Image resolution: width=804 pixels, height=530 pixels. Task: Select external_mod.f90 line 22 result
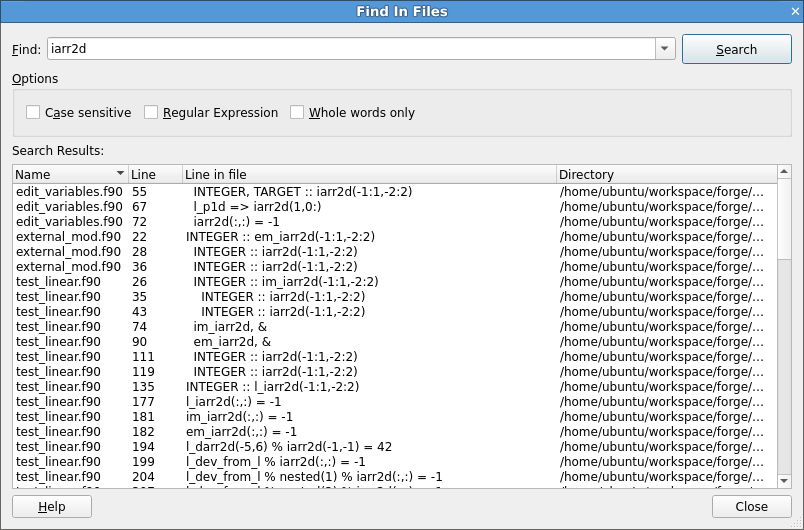300,237
